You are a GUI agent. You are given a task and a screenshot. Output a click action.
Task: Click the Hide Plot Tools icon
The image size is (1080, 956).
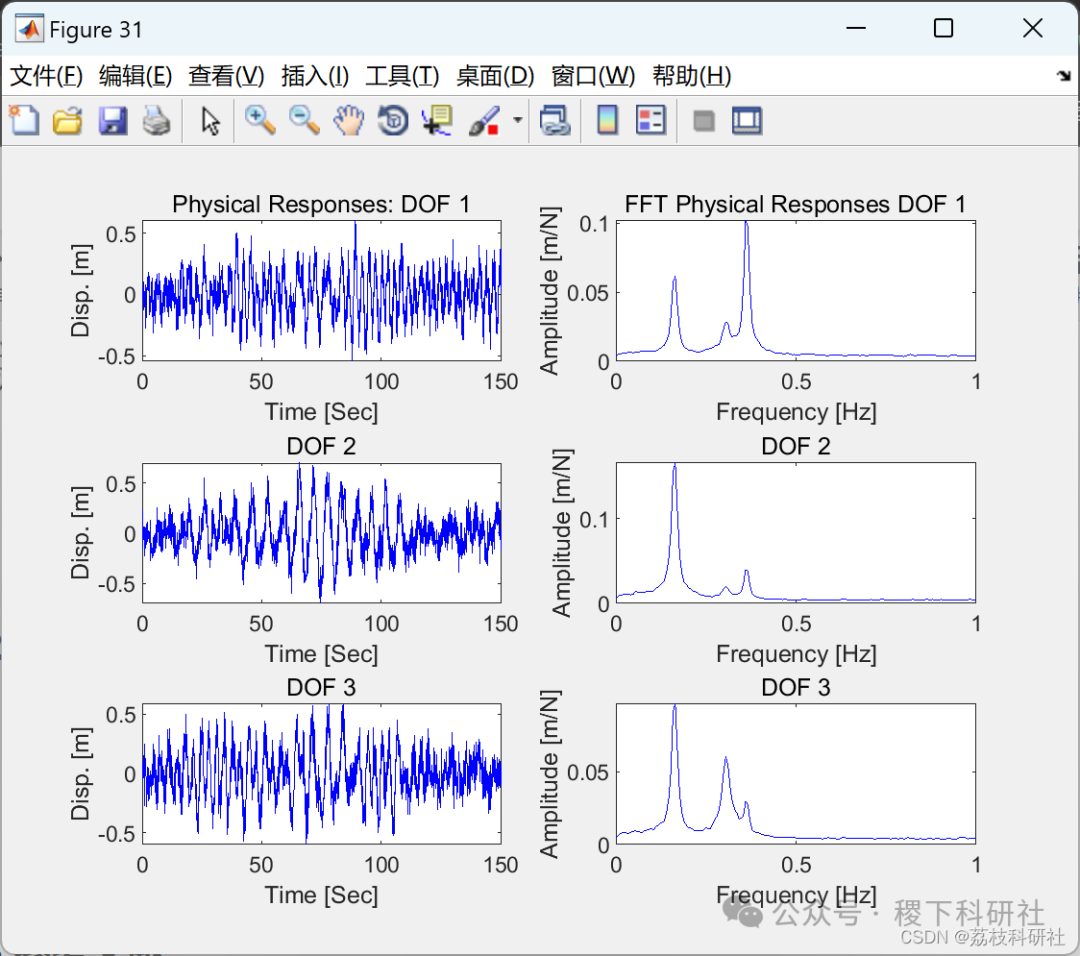tap(703, 121)
